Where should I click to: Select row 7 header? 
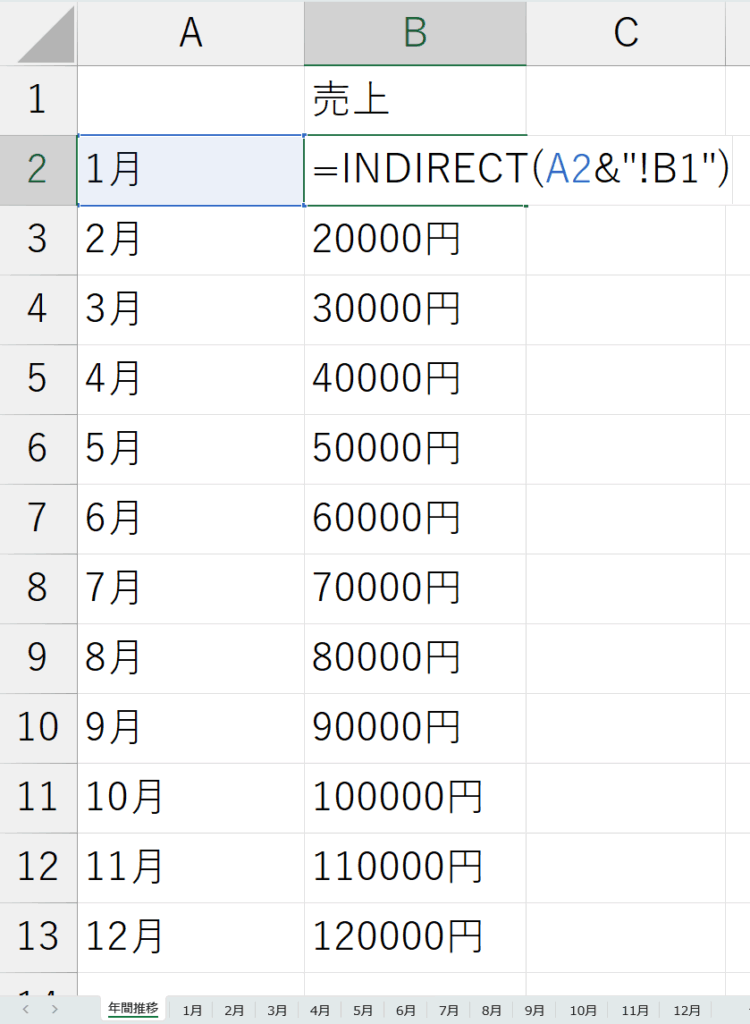click(38, 519)
